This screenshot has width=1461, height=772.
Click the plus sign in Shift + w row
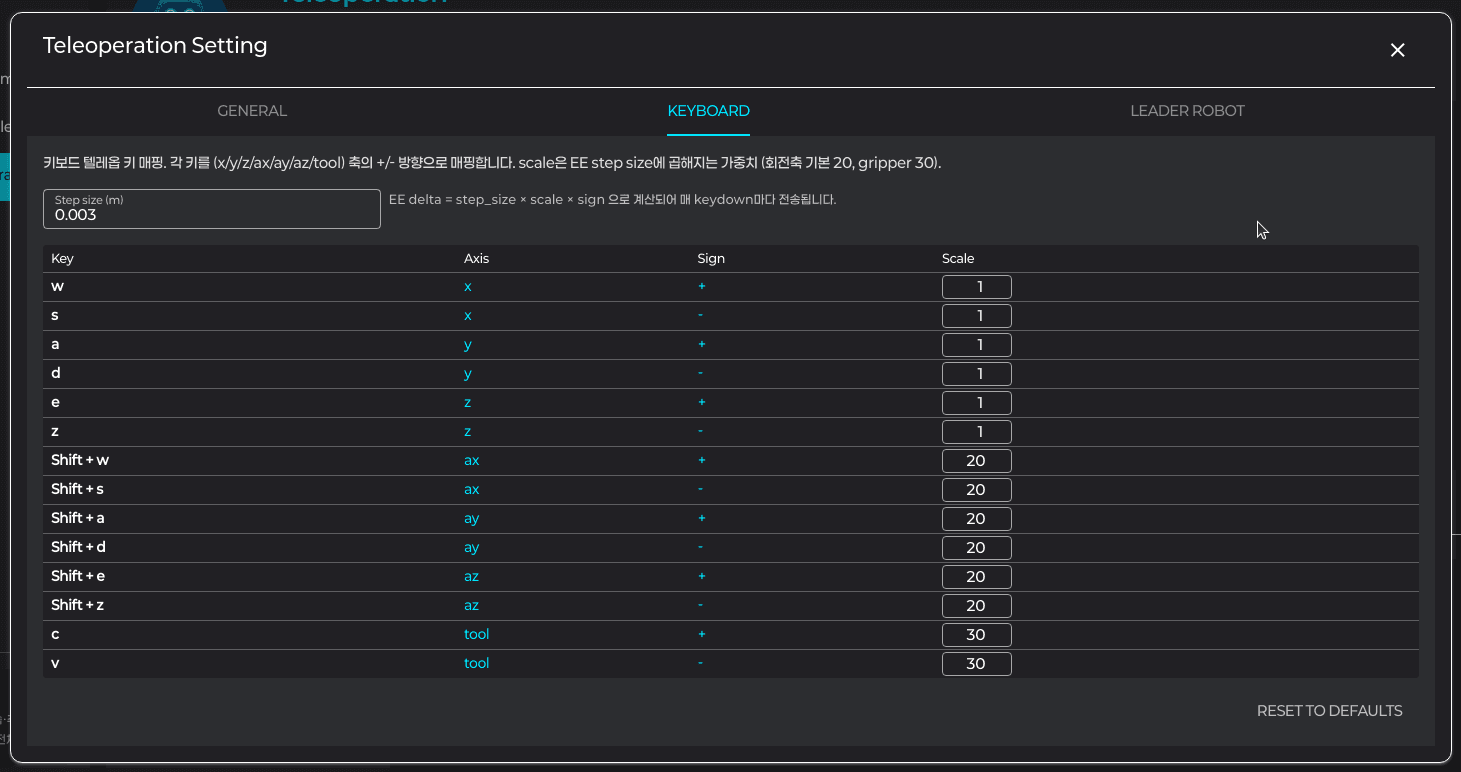pos(701,461)
